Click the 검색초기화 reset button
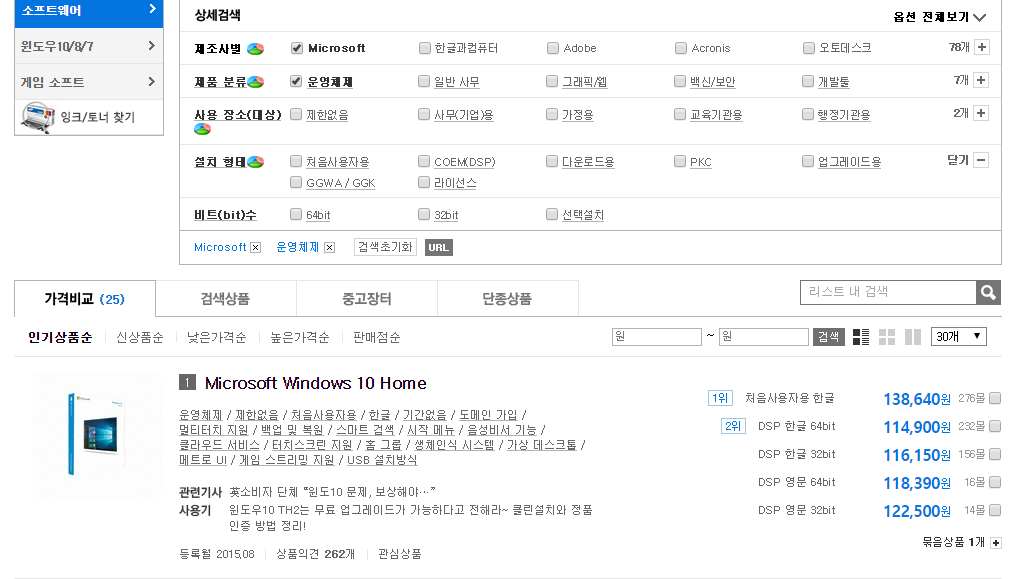Screen dimensions: 1009x579 (x=385, y=247)
